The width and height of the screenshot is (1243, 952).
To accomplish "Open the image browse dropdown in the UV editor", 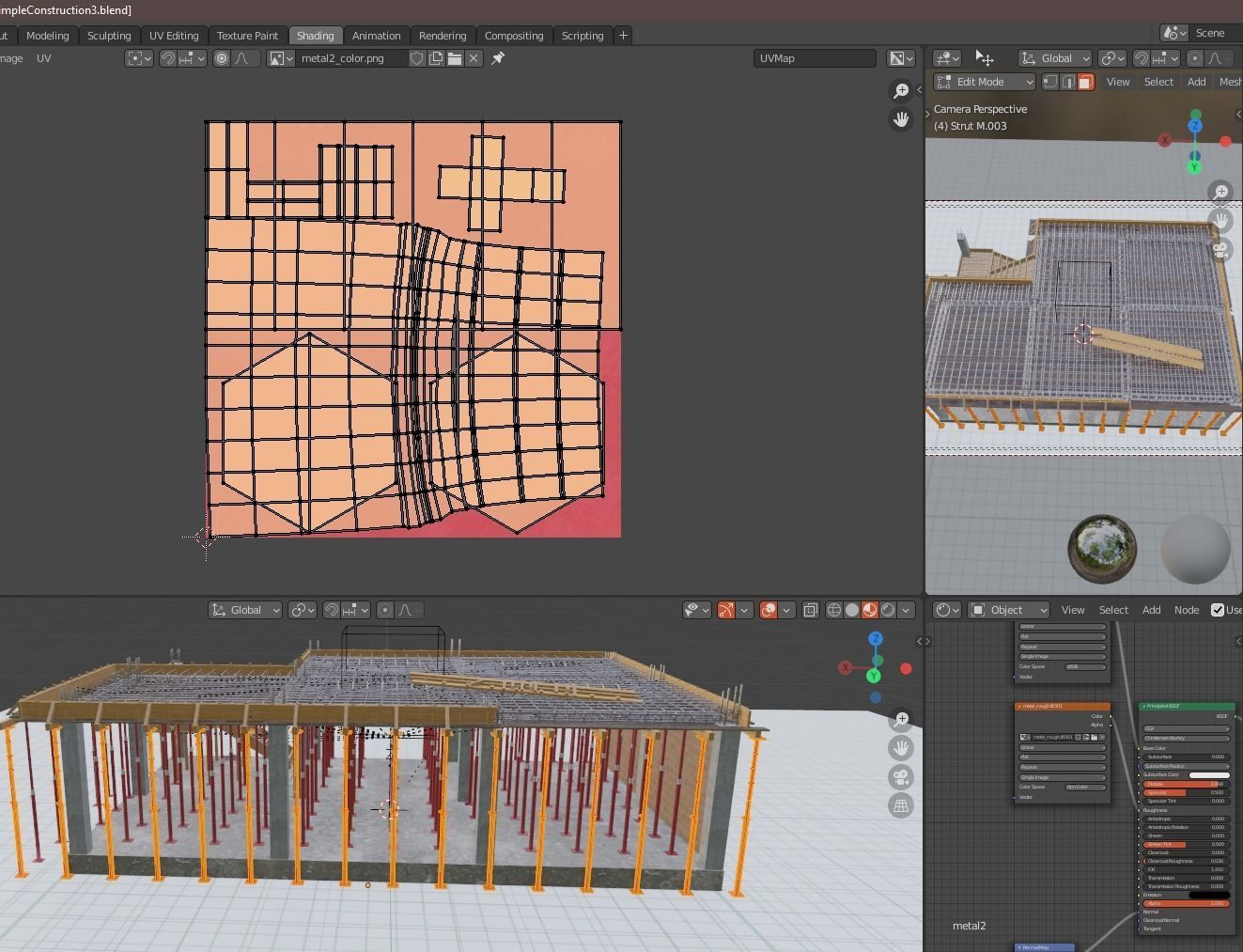I will coord(281,58).
